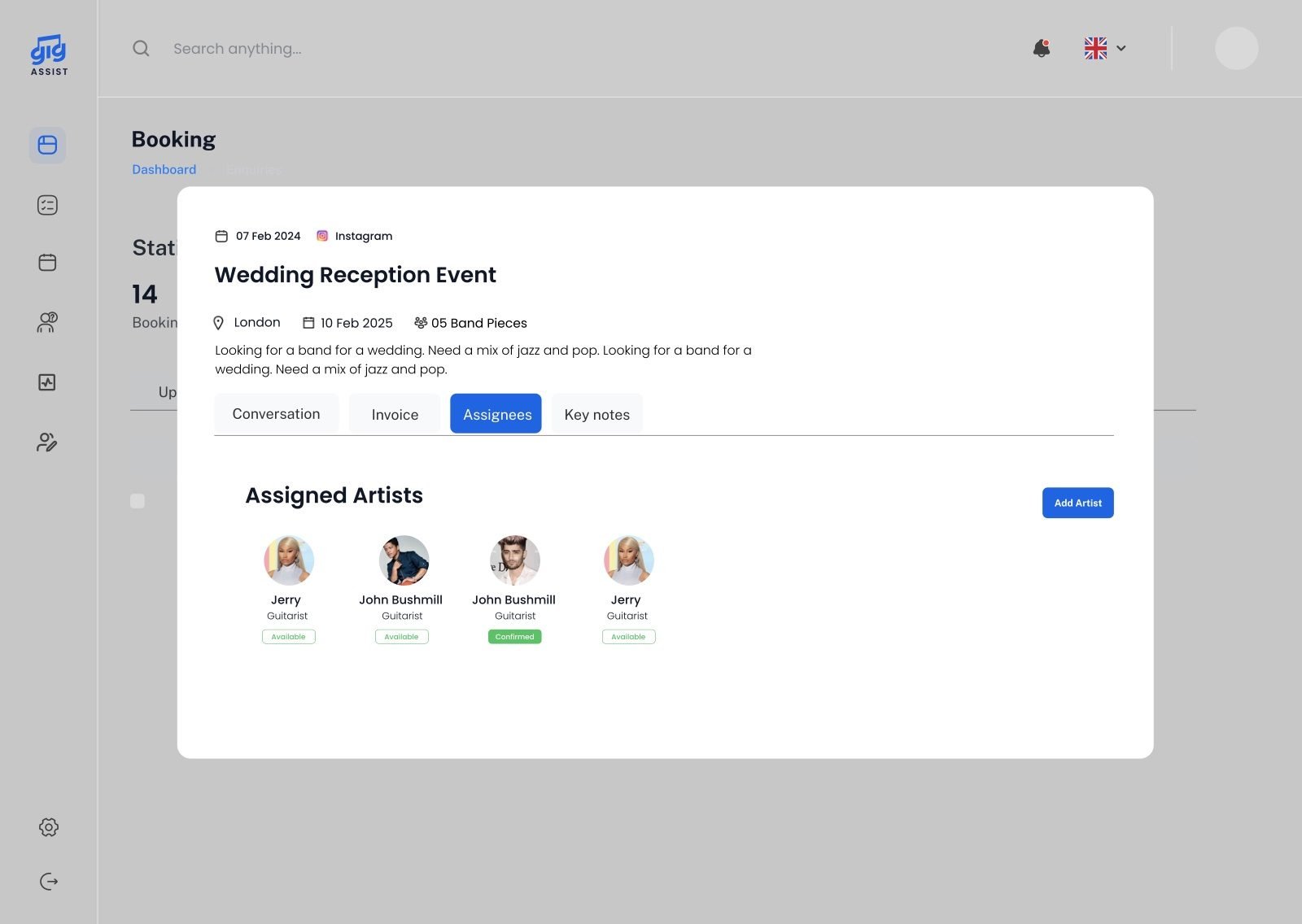Tick the checkbox behind the modal
This screenshot has height=924, width=1302.
pos(138,501)
